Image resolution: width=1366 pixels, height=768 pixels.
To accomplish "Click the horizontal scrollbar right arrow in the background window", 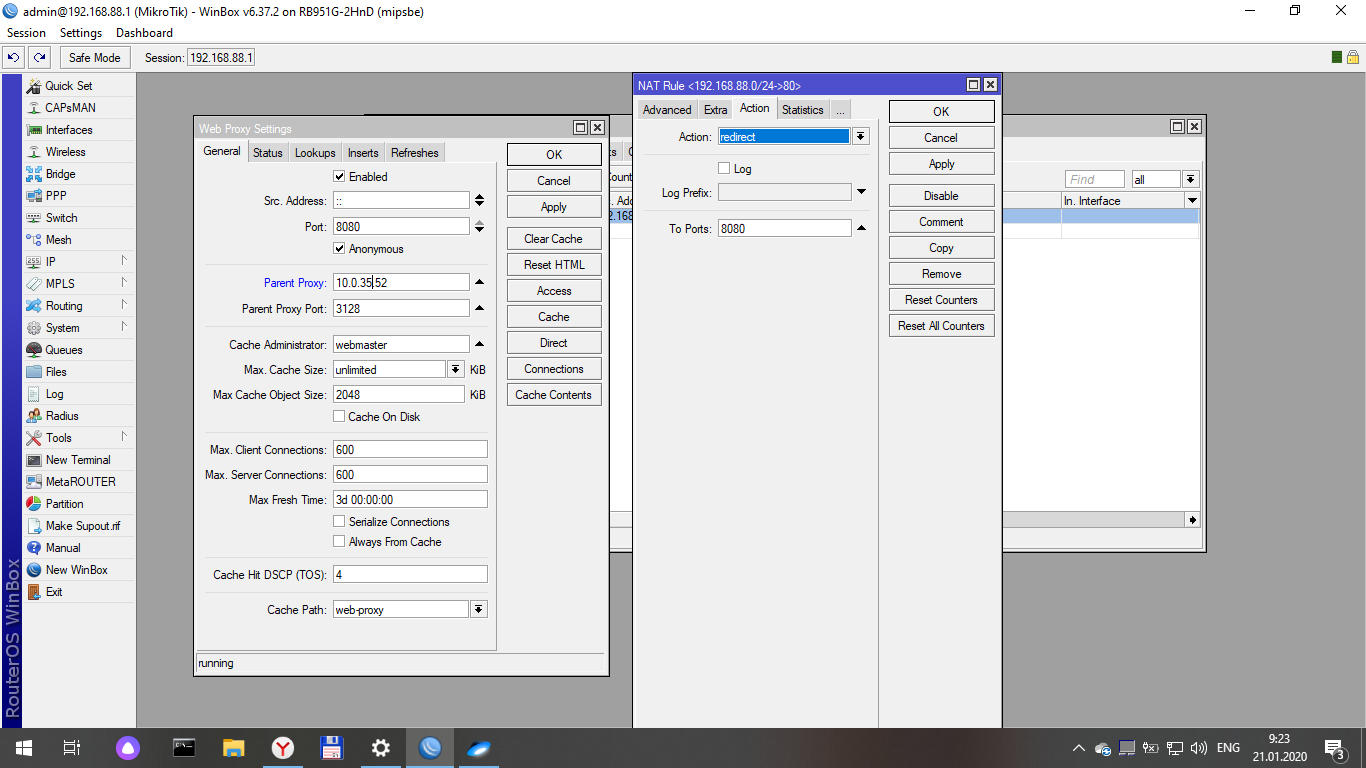I will point(1192,520).
